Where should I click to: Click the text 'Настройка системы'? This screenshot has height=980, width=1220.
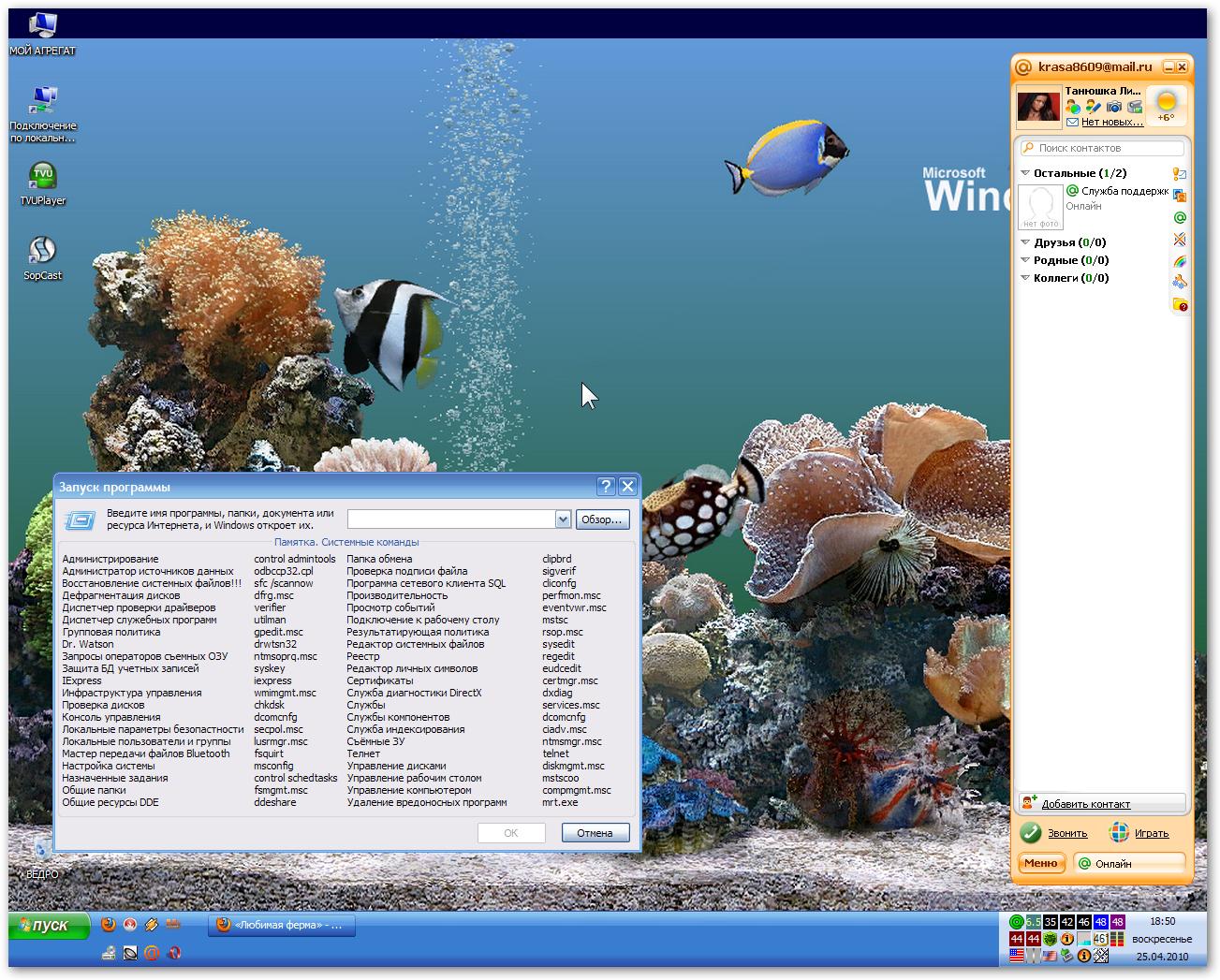(109, 766)
